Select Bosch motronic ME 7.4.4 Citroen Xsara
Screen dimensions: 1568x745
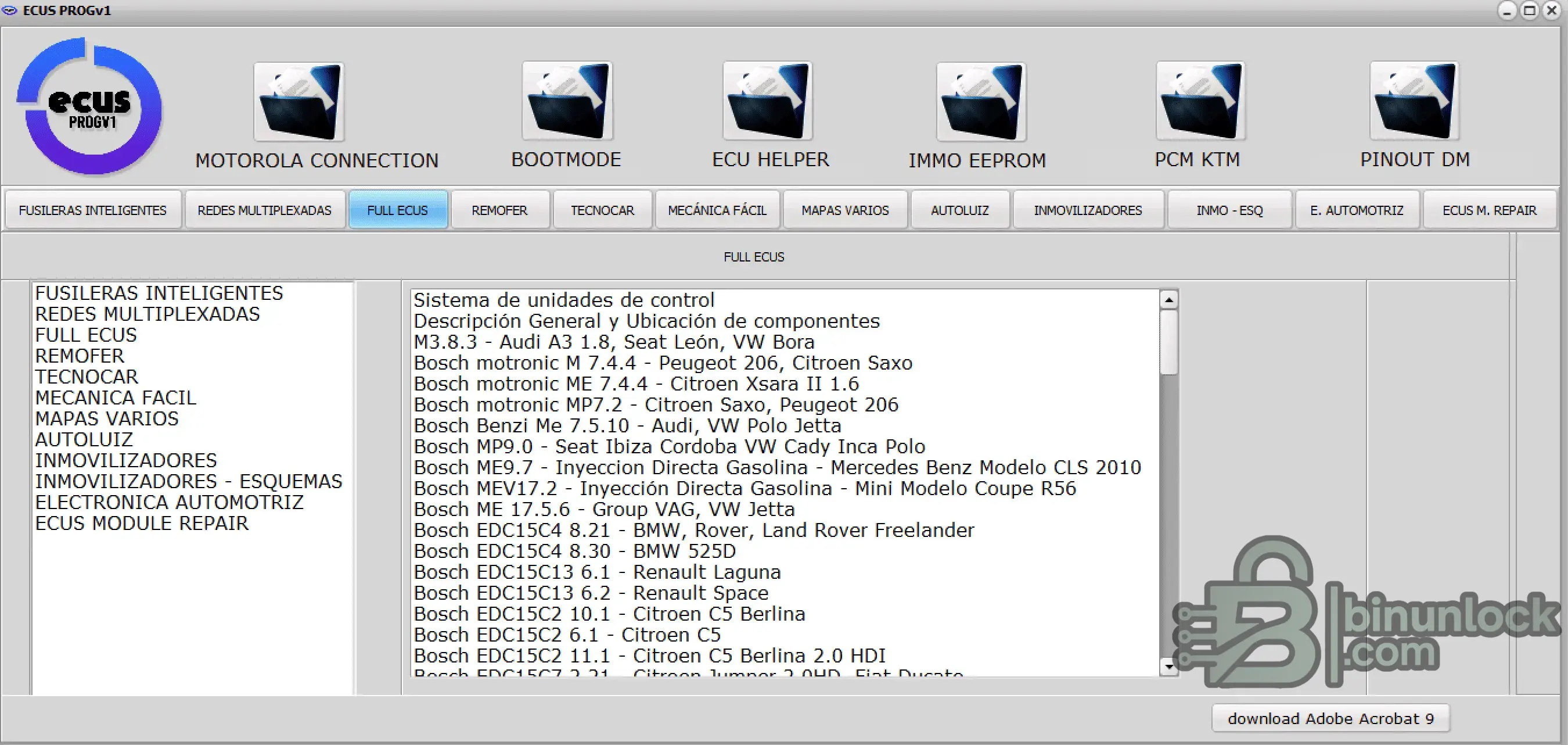[636, 384]
